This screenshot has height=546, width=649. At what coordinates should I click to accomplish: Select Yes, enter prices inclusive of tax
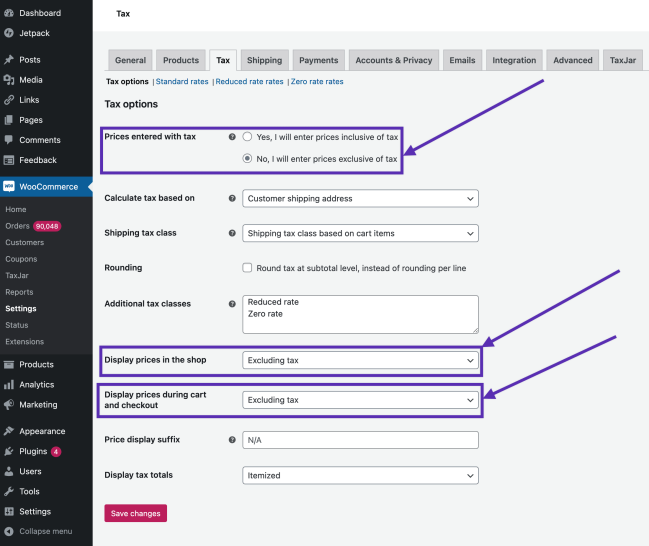pyautogui.click(x=247, y=137)
